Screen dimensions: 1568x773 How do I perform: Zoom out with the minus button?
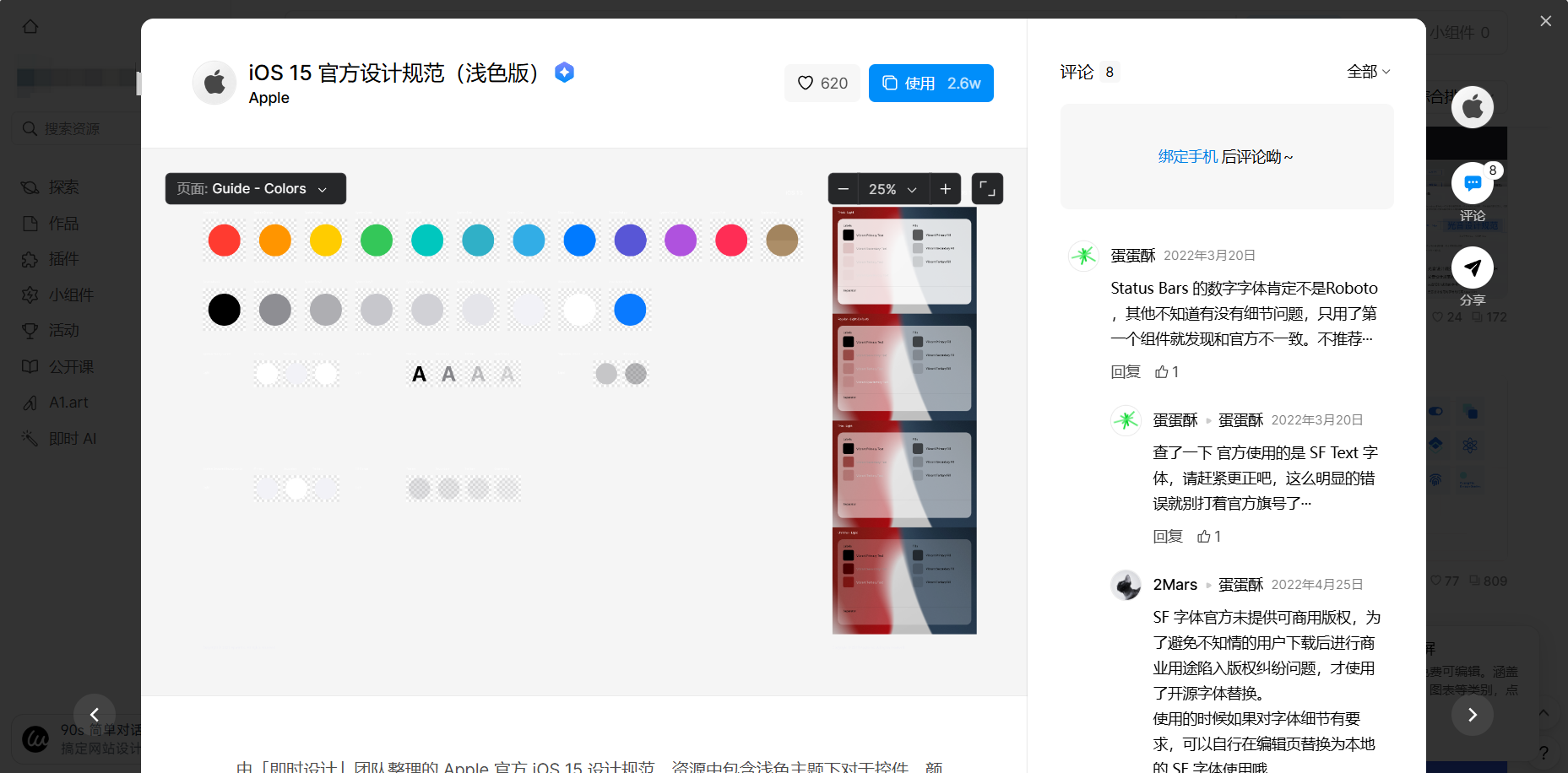tap(843, 189)
